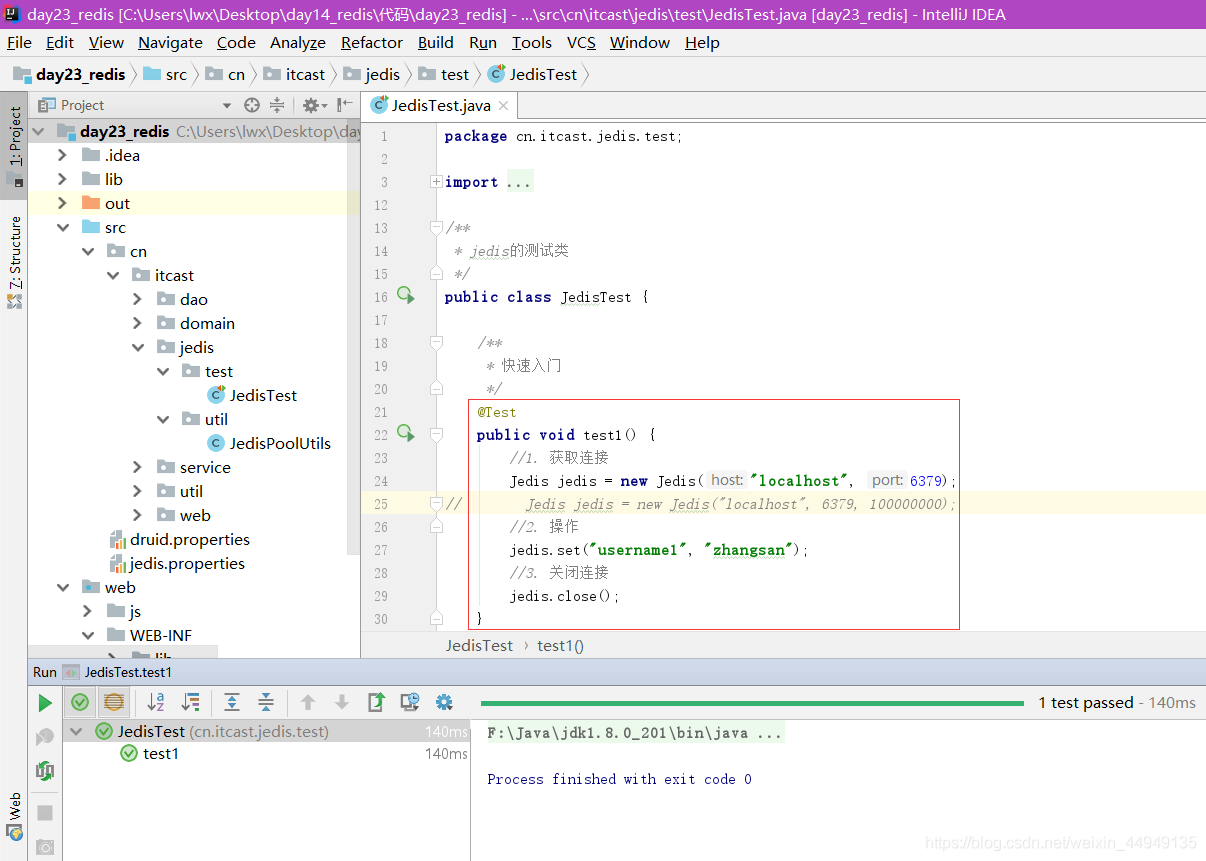Viewport: 1206px width, 861px height.
Task: Collapse the src folder in Project tree
Action: point(63,227)
